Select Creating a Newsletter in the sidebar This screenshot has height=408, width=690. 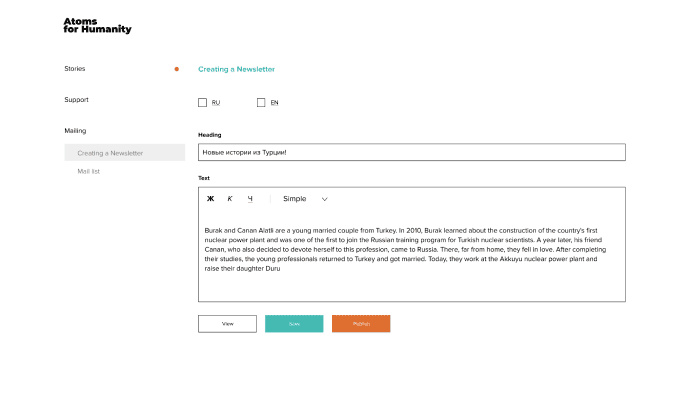click(110, 153)
